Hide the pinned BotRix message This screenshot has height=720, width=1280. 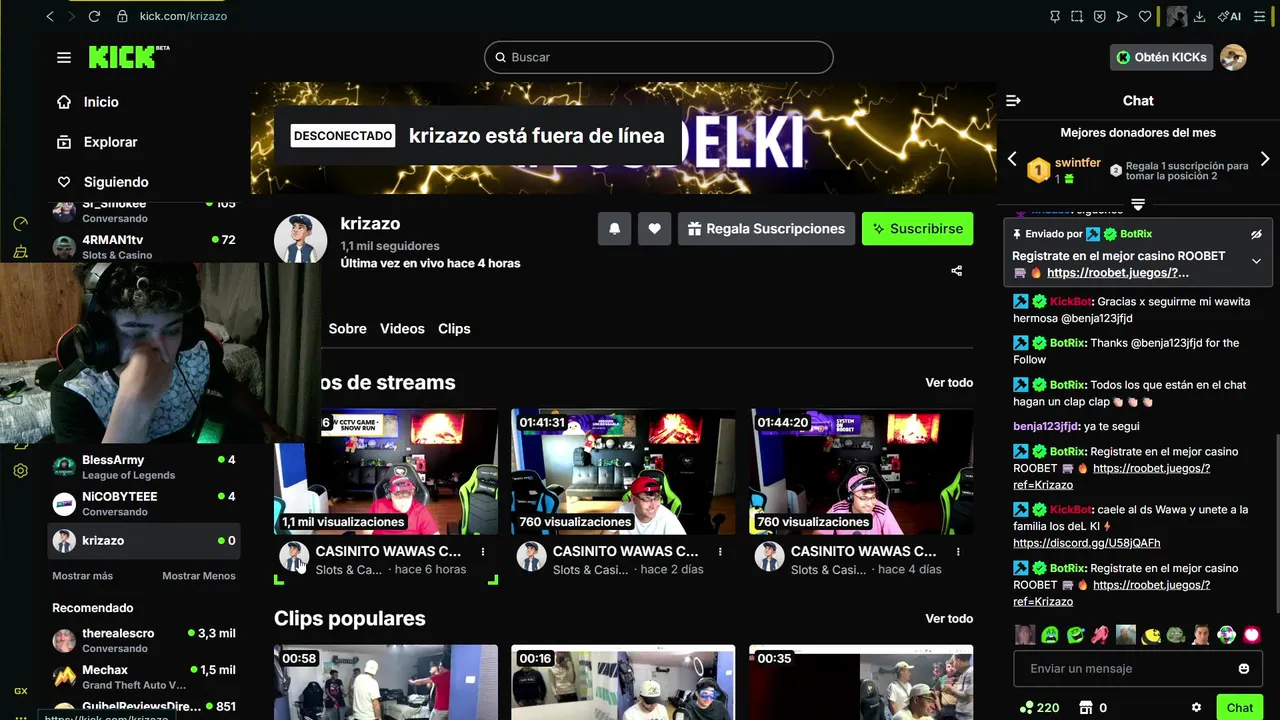1256,234
